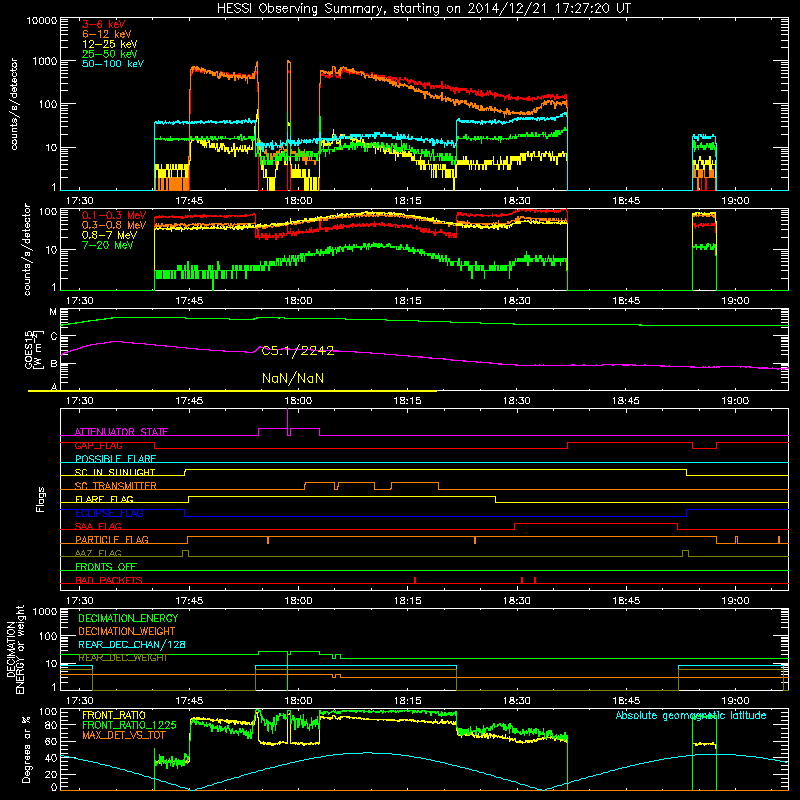Click the '10000' tick on top panel

(42, 20)
